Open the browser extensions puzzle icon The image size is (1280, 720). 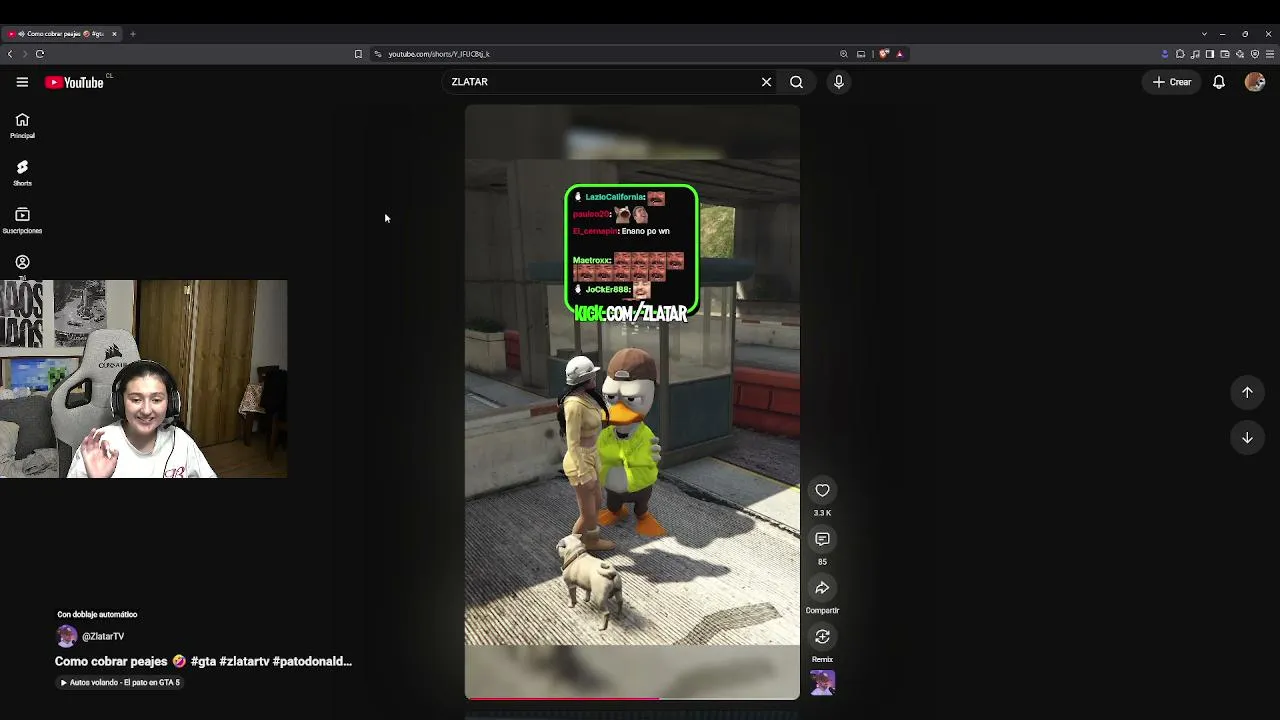(1180, 54)
